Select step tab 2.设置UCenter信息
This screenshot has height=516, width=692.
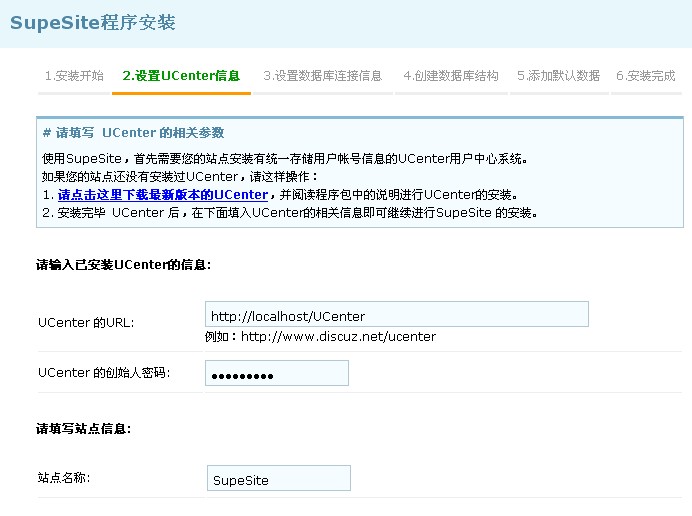tap(181, 76)
